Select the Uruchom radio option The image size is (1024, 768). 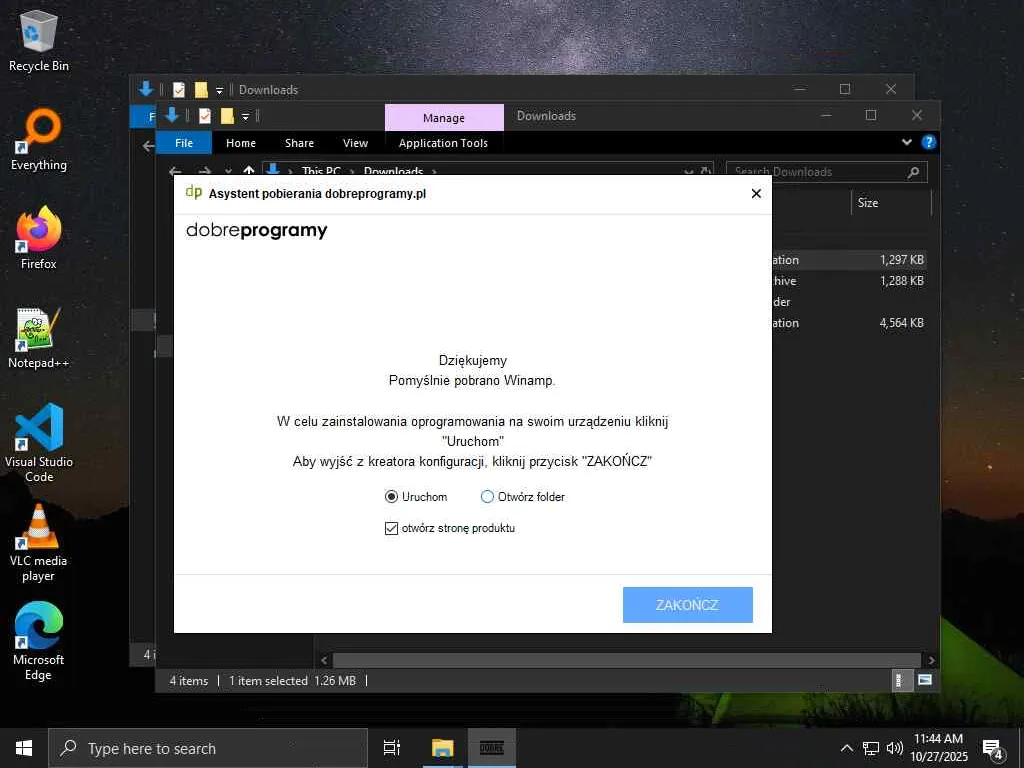point(417,497)
